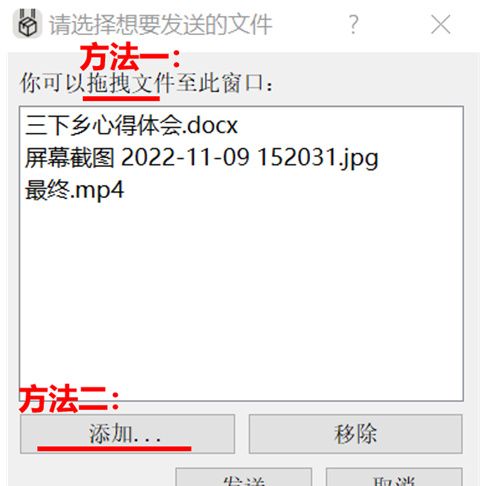Screen dimensions: 480x486
Task: Select 最终.mp4 in the file list
Action: pyautogui.click(x=74, y=190)
